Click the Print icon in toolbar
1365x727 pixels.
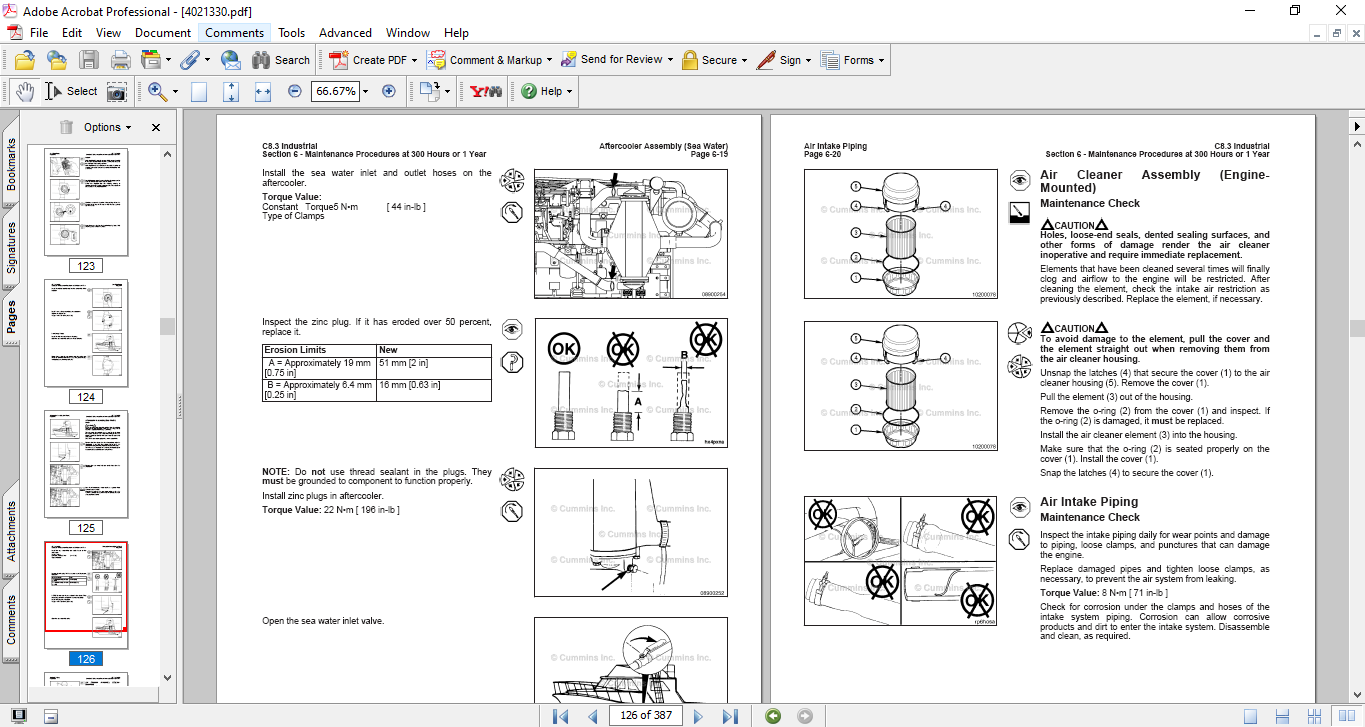pyautogui.click(x=121, y=60)
